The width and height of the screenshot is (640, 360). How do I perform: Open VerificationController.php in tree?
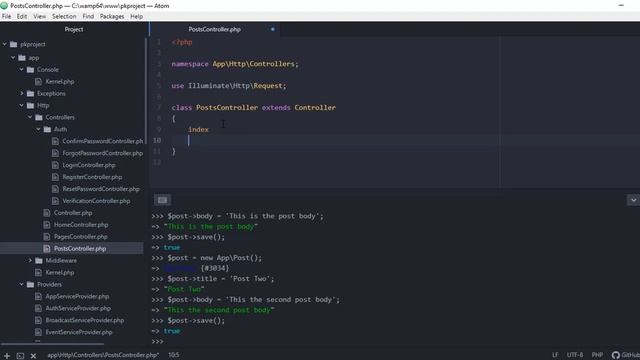[x=96, y=201]
